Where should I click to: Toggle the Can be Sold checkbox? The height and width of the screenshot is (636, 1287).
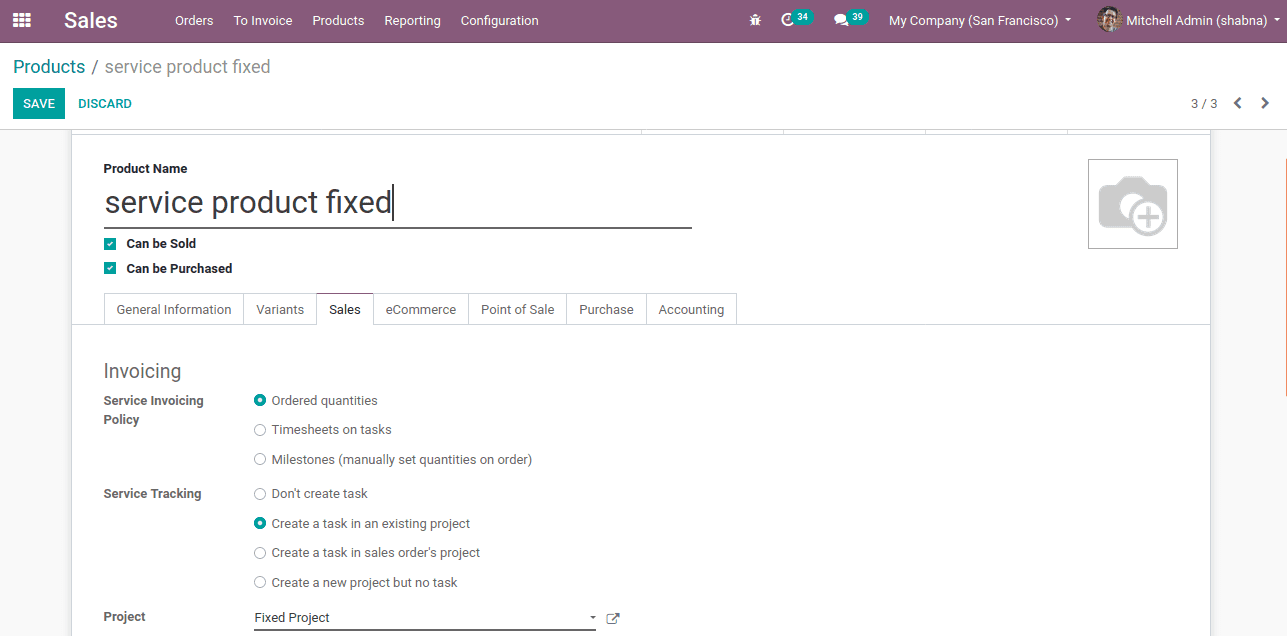pos(110,243)
